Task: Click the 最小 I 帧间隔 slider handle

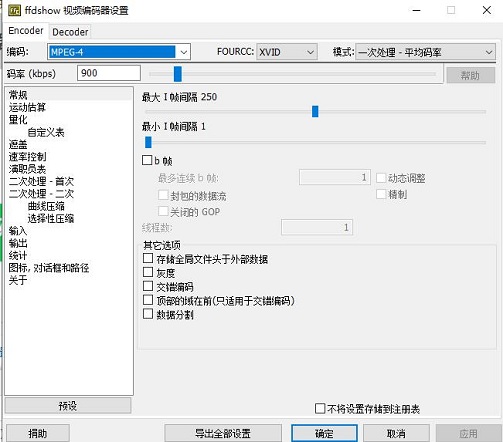Action: pyautogui.click(x=148, y=142)
